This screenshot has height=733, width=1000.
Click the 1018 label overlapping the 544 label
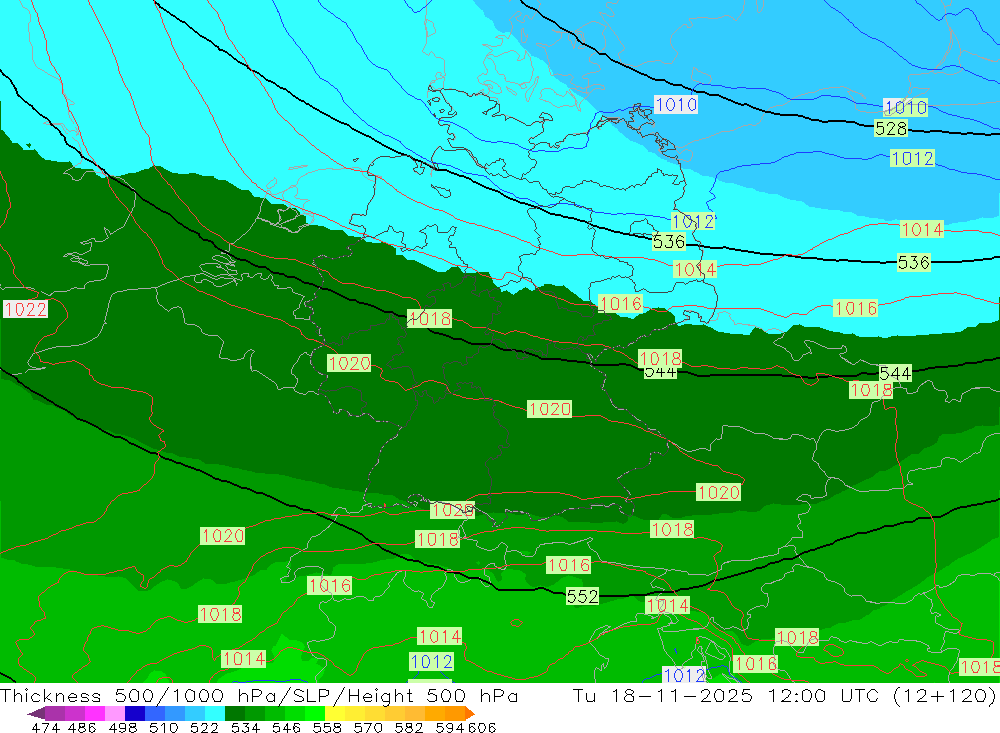click(660, 359)
